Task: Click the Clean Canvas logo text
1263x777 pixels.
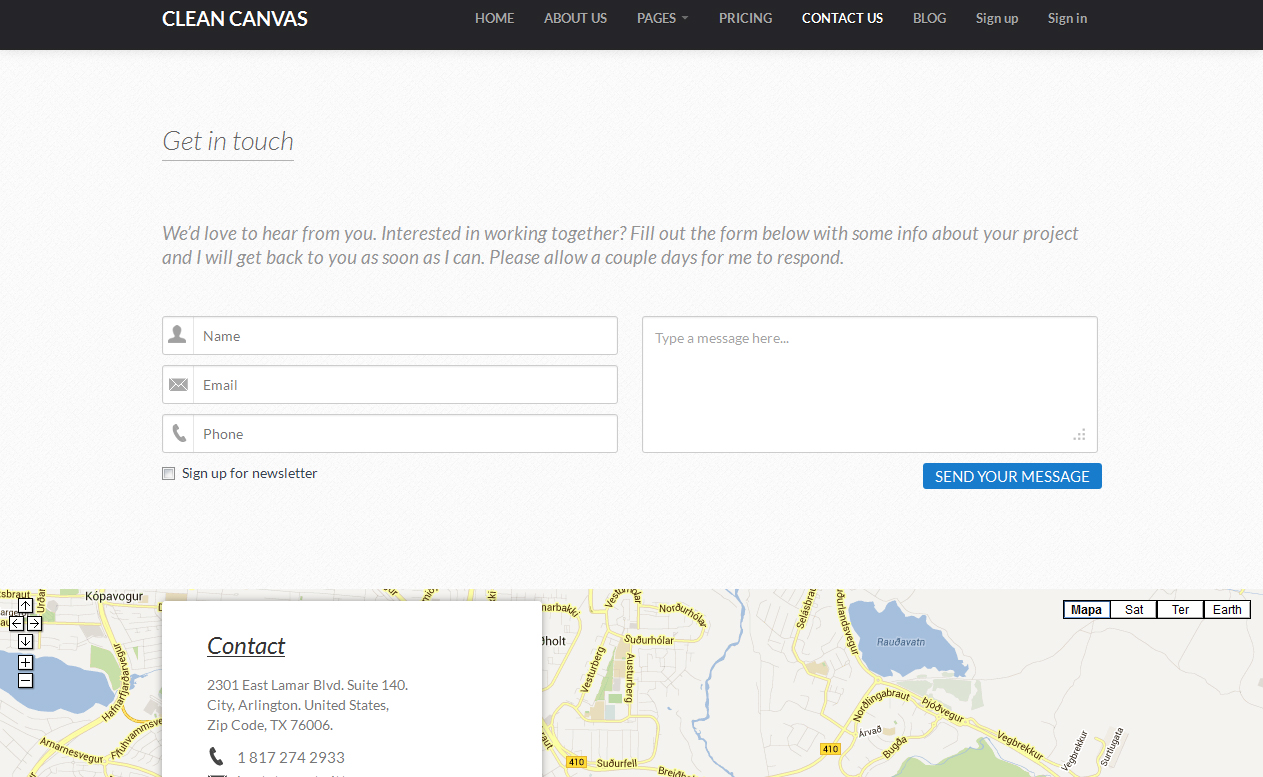Action: (x=235, y=18)
